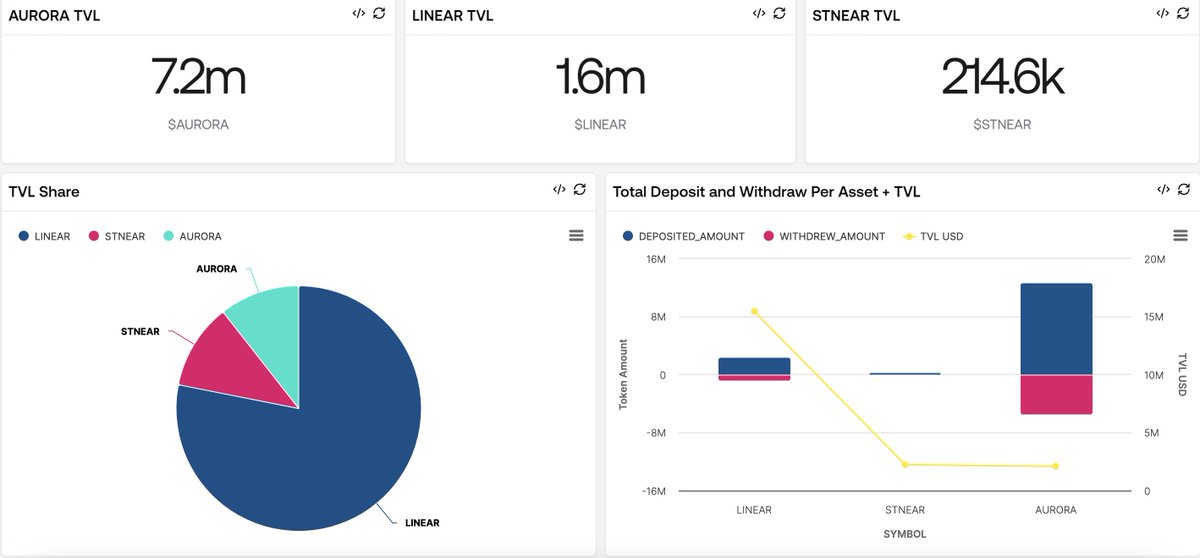1200x558 pixels.
Task: Click the LINEAR x-axis category label
Action: [x=754, y=510]
